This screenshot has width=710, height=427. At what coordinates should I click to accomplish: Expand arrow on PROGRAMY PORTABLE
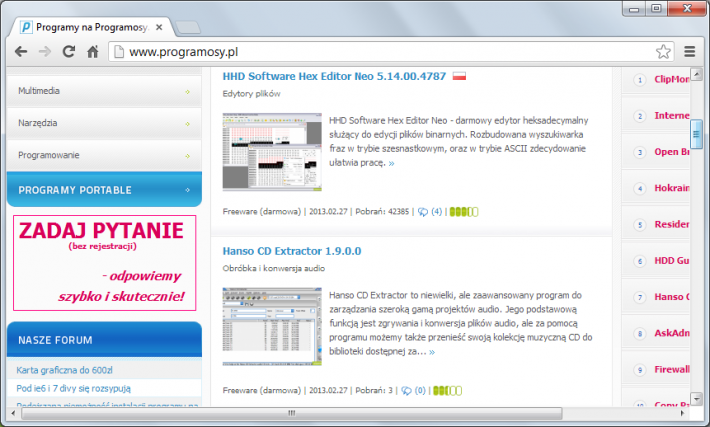click(x=187, y=190)
